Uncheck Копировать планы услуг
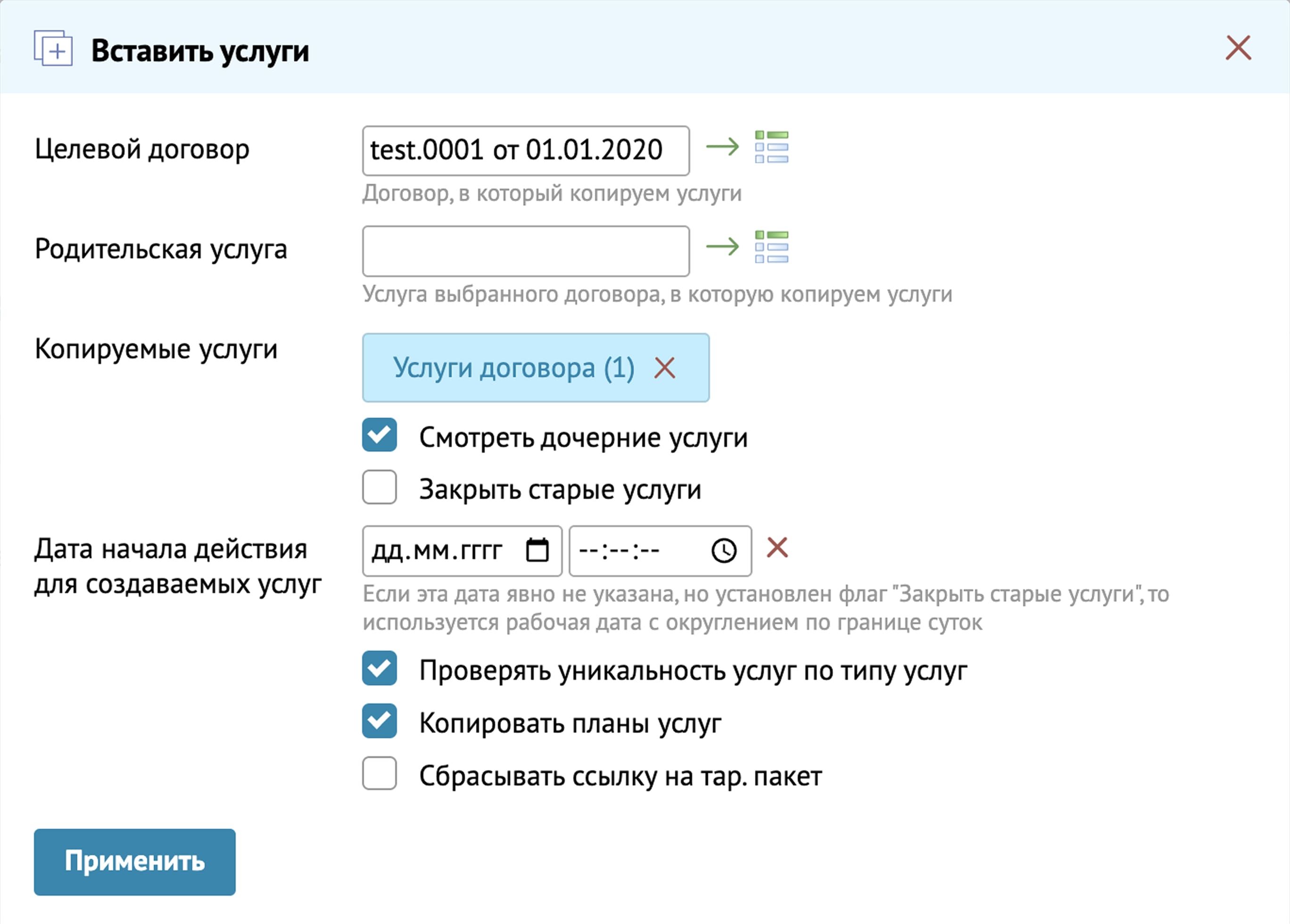The height and width of the screenshot is (924, 1290). coord(380,721)
